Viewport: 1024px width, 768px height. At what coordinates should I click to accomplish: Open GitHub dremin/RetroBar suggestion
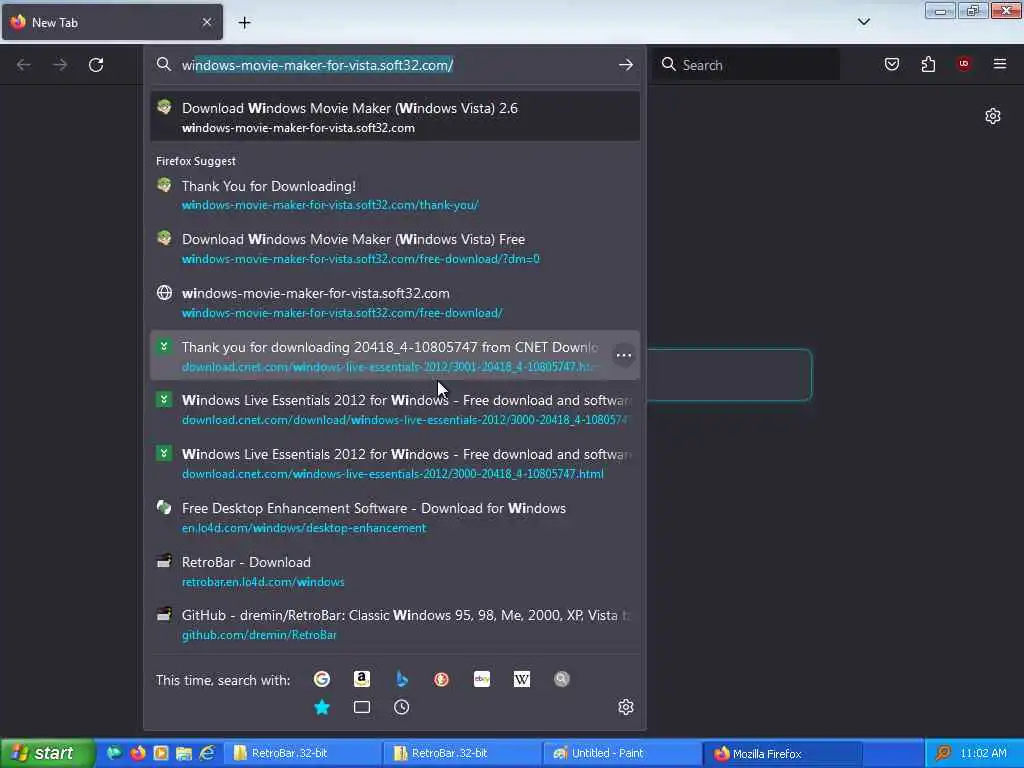[x=394, y=624]
